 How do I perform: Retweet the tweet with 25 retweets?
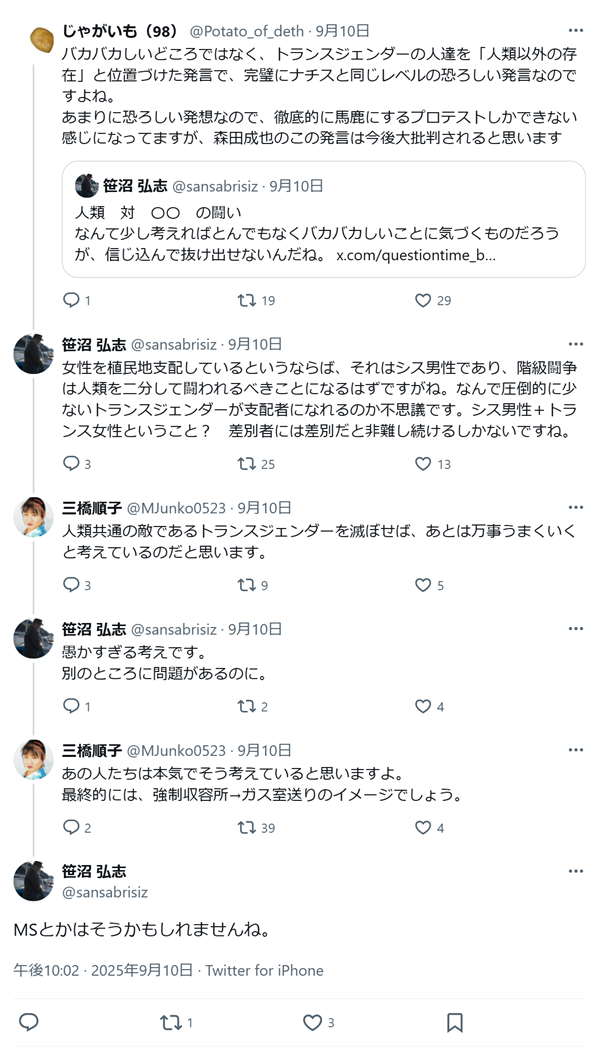pyautogui.click(x=245, y=464)
